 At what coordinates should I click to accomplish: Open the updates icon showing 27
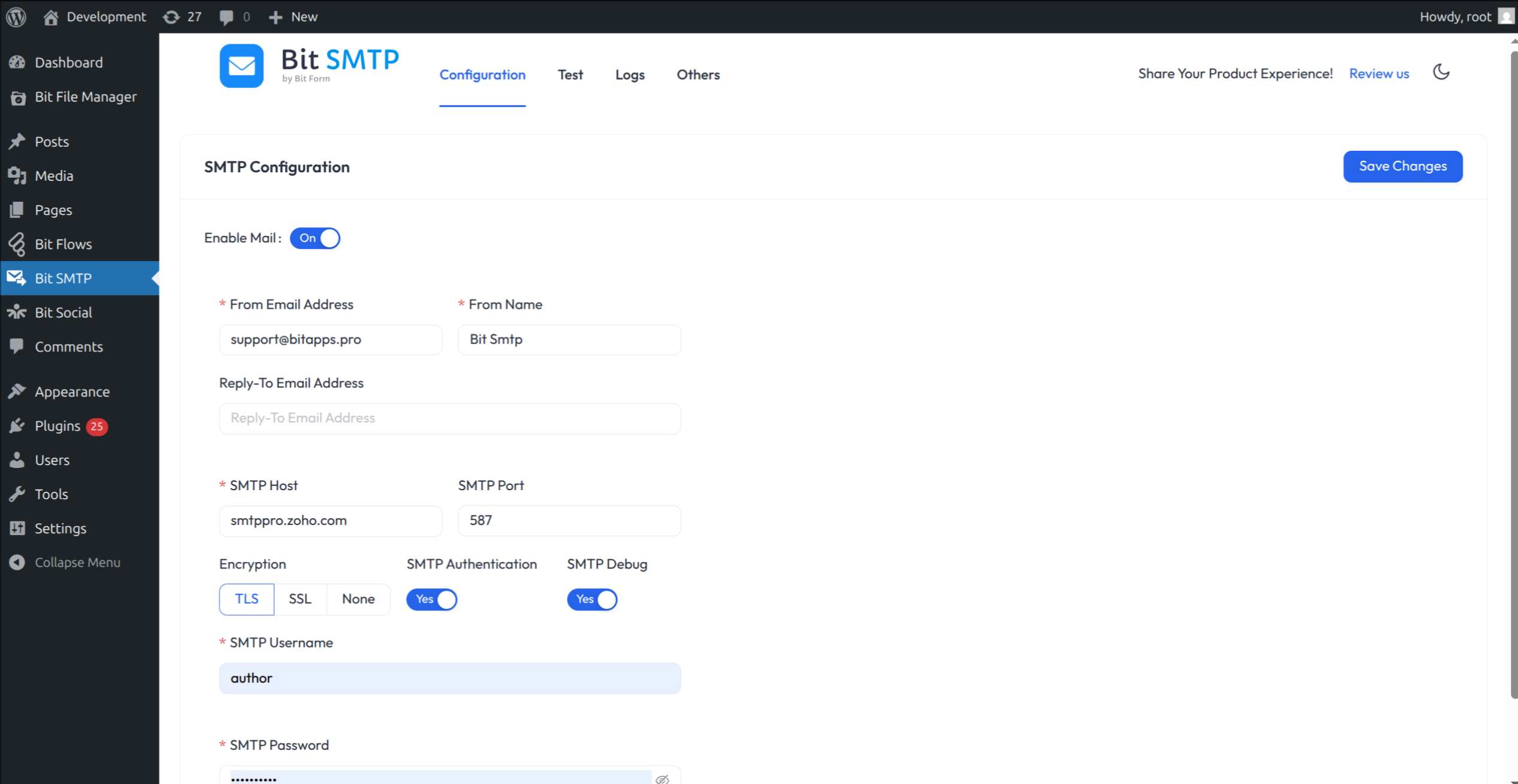coord(181,16)
